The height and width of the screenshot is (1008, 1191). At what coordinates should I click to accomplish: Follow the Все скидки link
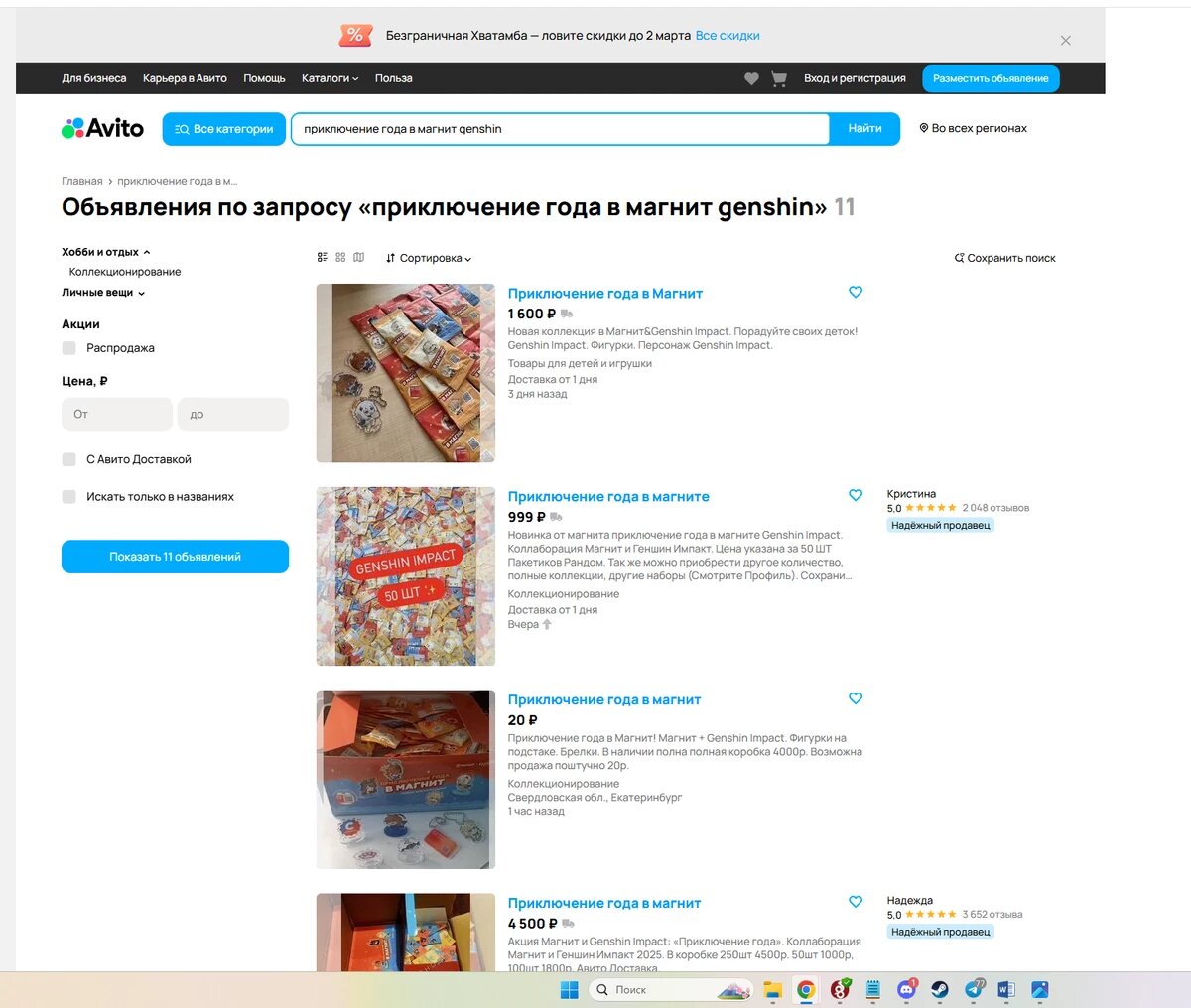coord(728,36)
